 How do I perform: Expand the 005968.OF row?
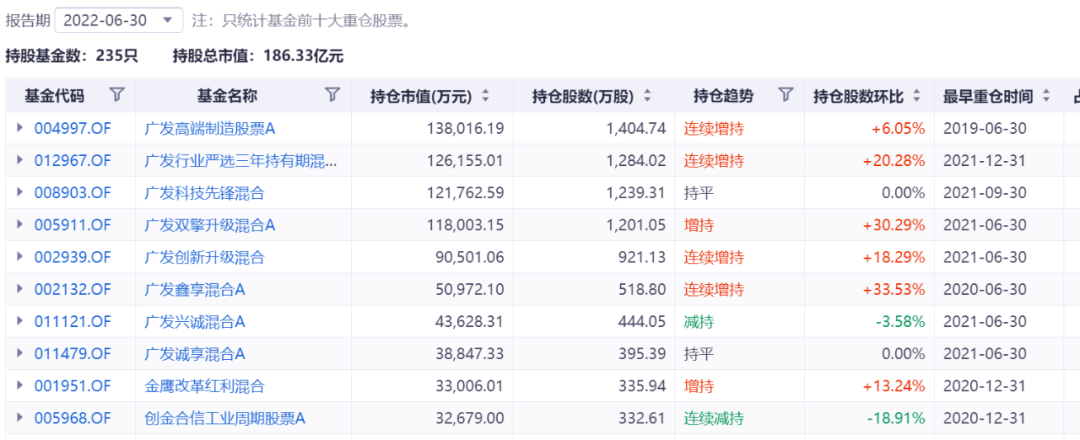pos(20,417)
